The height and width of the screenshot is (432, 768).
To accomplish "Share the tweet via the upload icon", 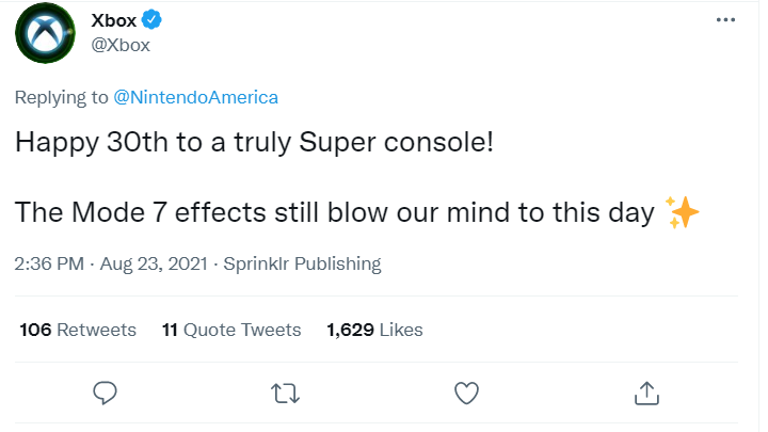I will pos(646,392).
